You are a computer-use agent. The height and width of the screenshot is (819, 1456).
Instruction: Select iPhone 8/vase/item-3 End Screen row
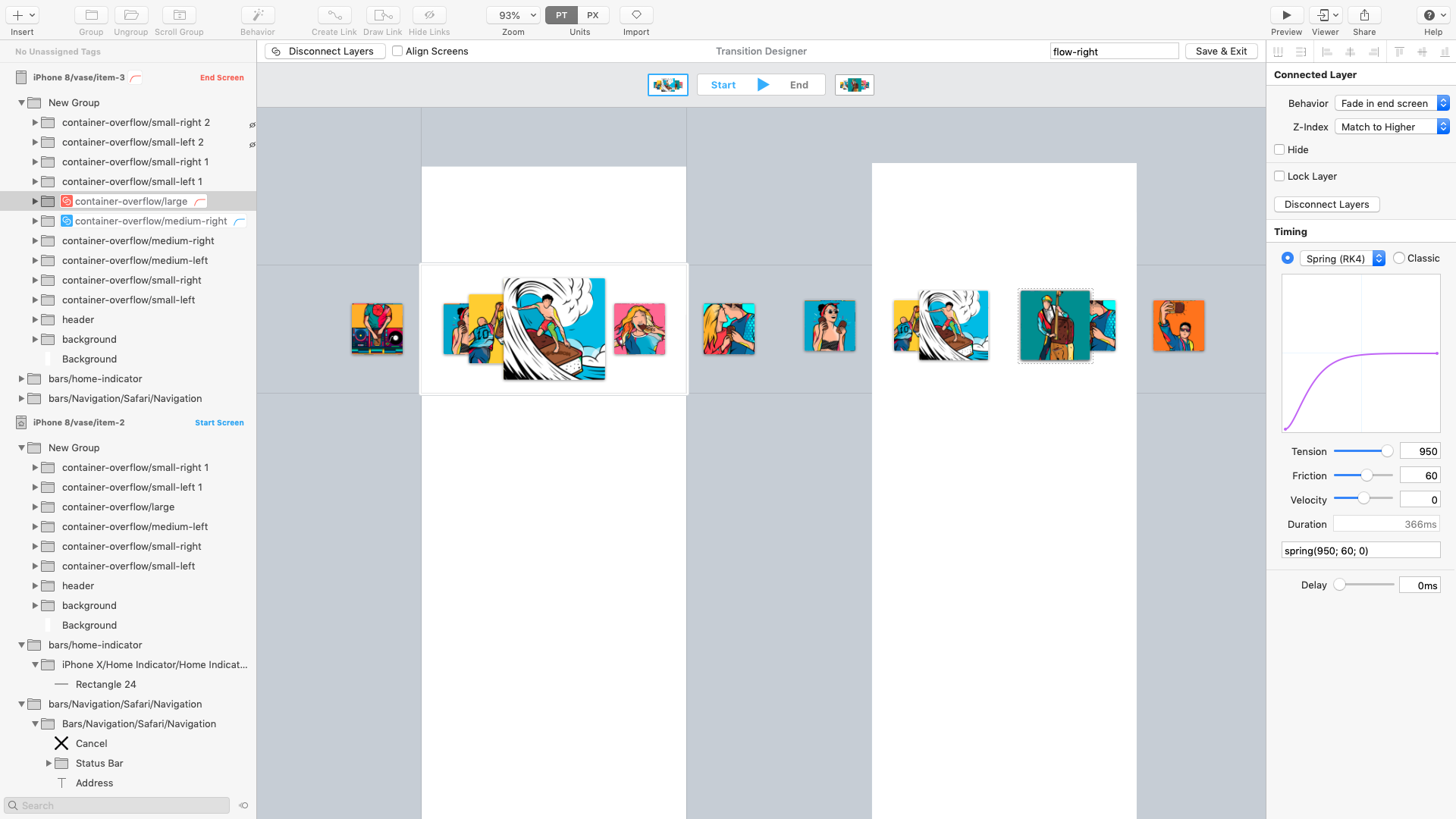[128, 77]
